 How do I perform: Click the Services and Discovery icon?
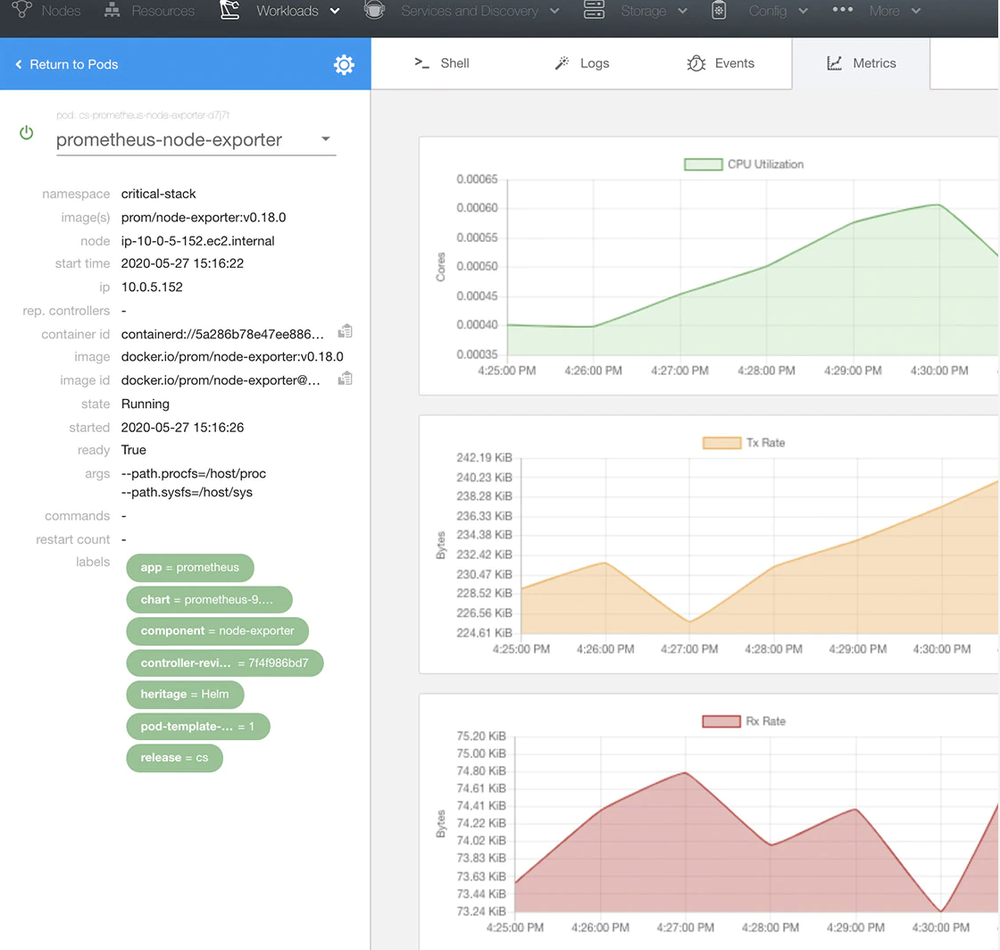pos(374,10)
